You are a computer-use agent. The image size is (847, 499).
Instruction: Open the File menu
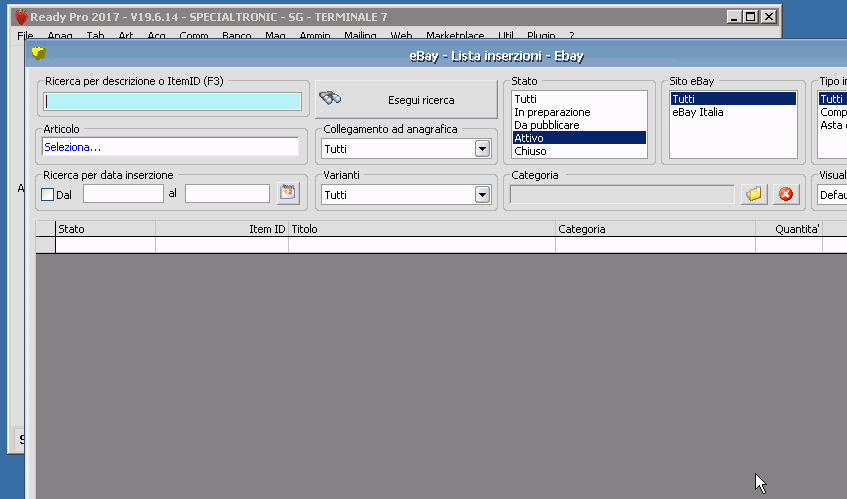point(25,36)
